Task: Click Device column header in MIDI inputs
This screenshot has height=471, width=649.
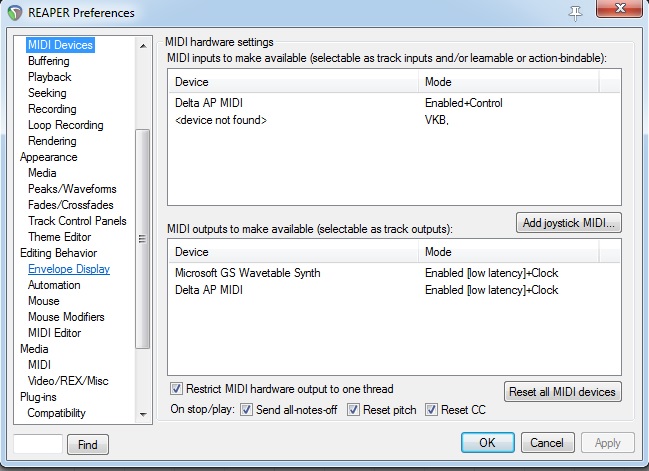Action: click(x=294, y=82)
